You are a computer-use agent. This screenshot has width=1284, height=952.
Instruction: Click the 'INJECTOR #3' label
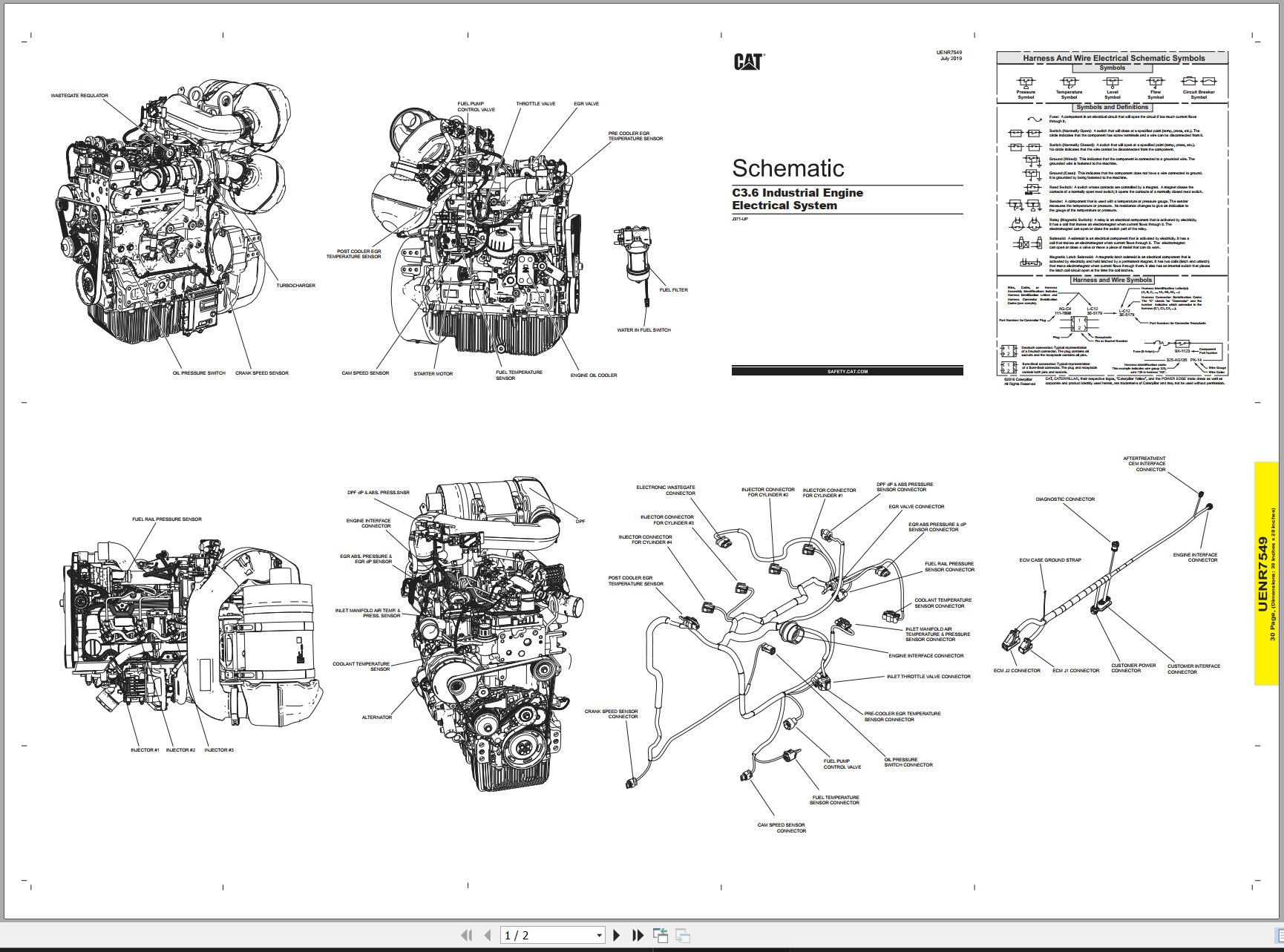(x=219, y=750)
